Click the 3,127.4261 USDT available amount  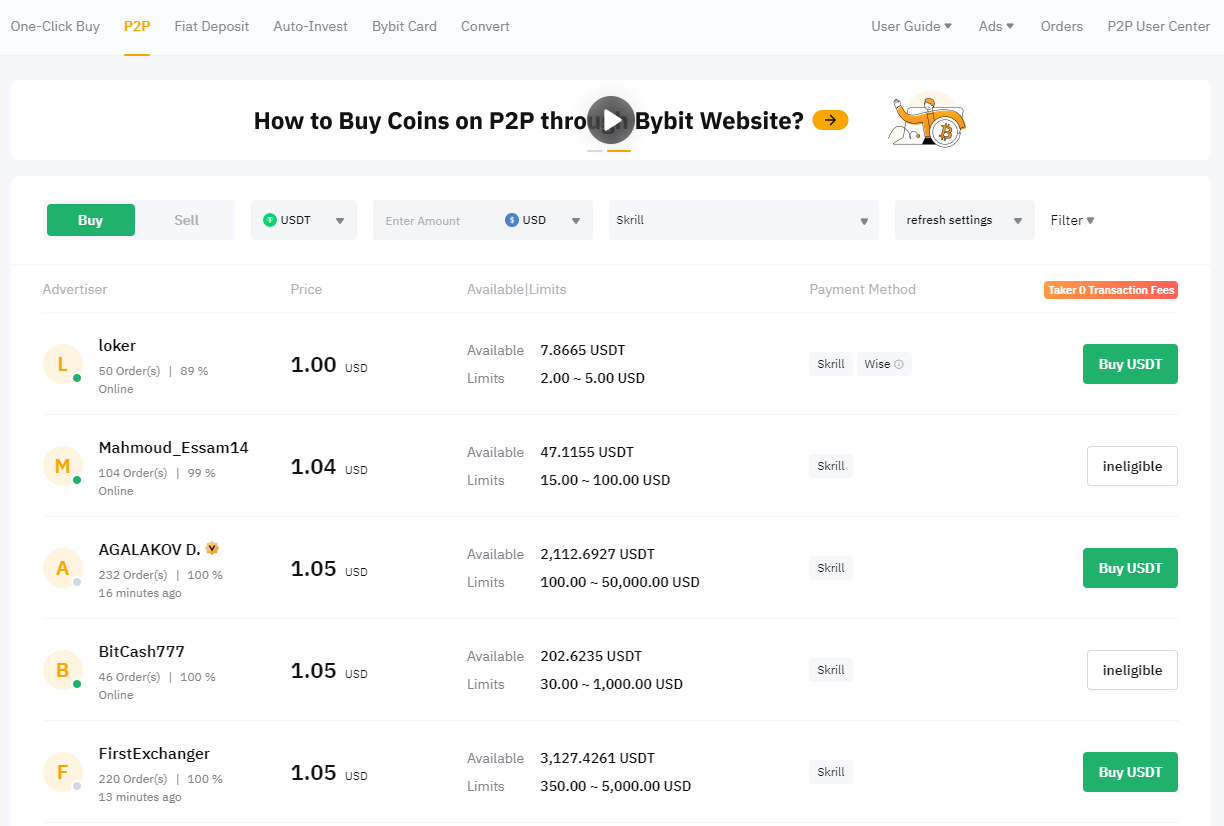click(597, 758)
